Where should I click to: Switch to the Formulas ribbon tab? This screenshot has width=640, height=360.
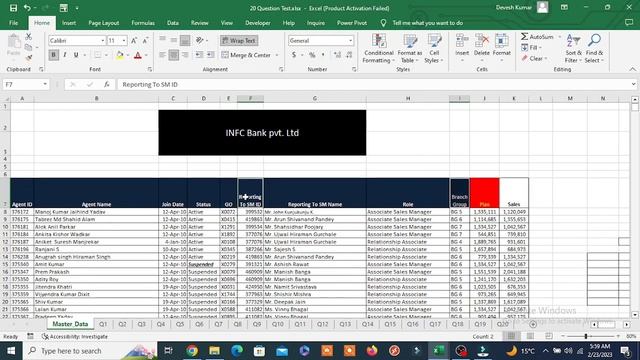143,23
